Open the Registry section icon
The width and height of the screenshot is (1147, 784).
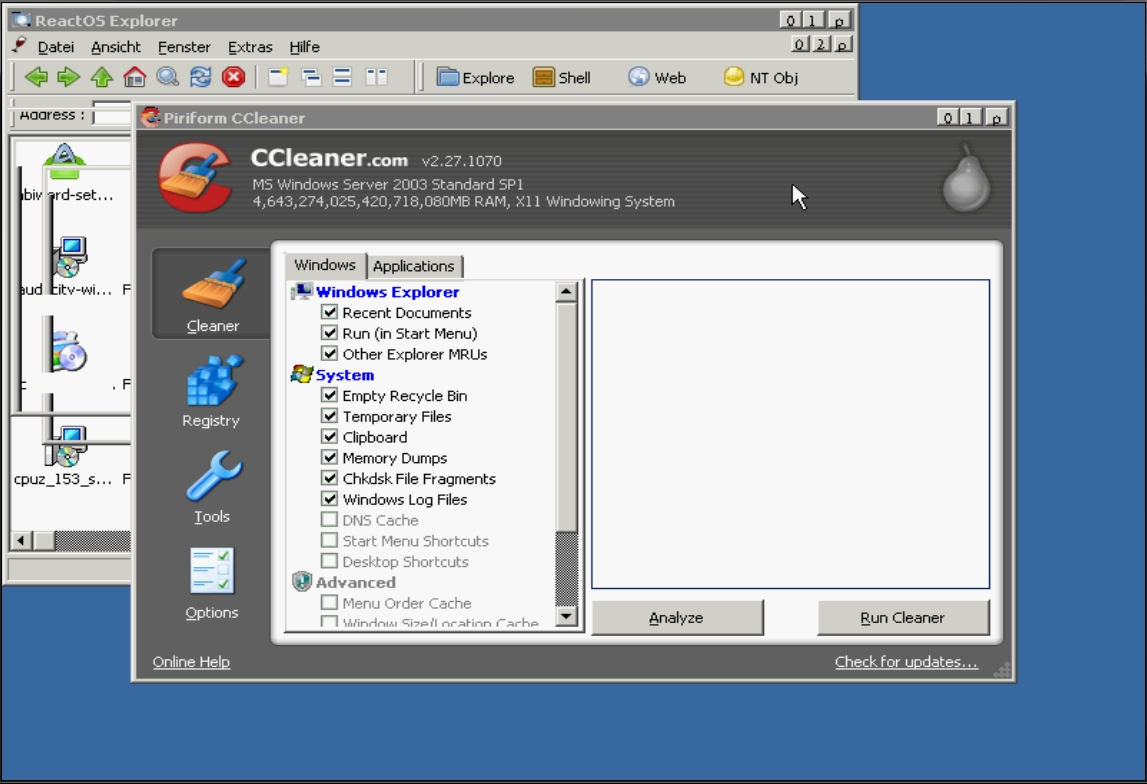click(212, 390)
